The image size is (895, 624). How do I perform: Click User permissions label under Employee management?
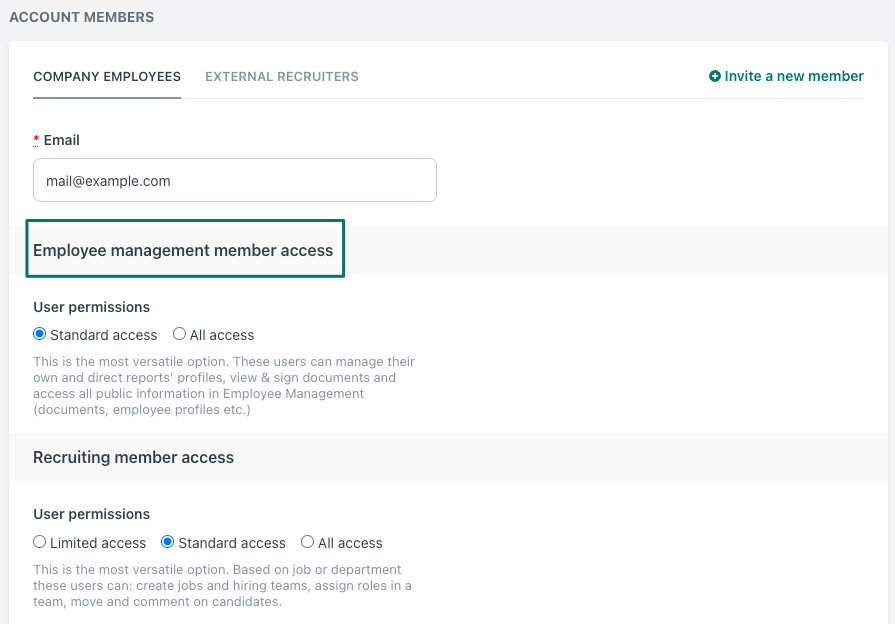[x=91, y=307]
